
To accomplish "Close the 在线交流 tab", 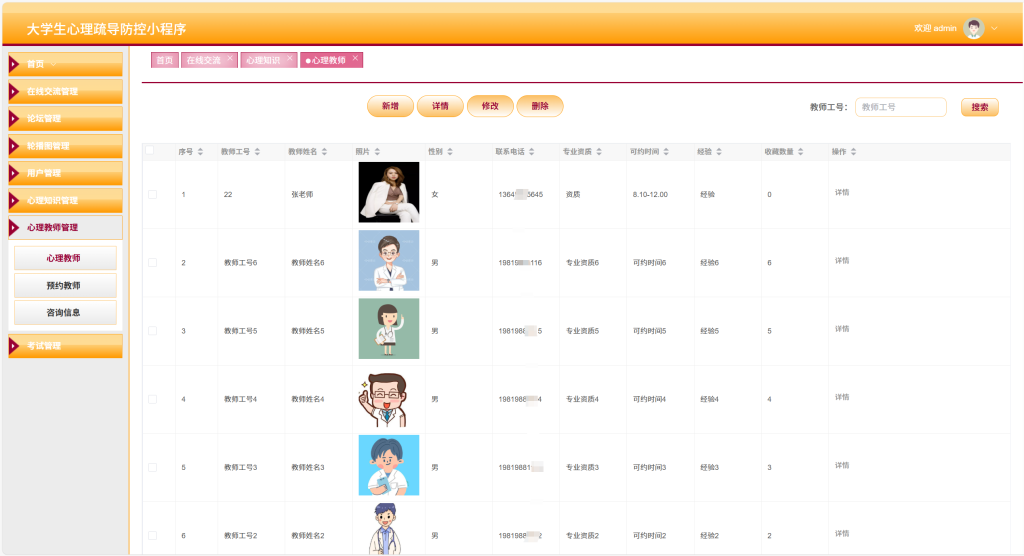I will [x=230, y=58].
